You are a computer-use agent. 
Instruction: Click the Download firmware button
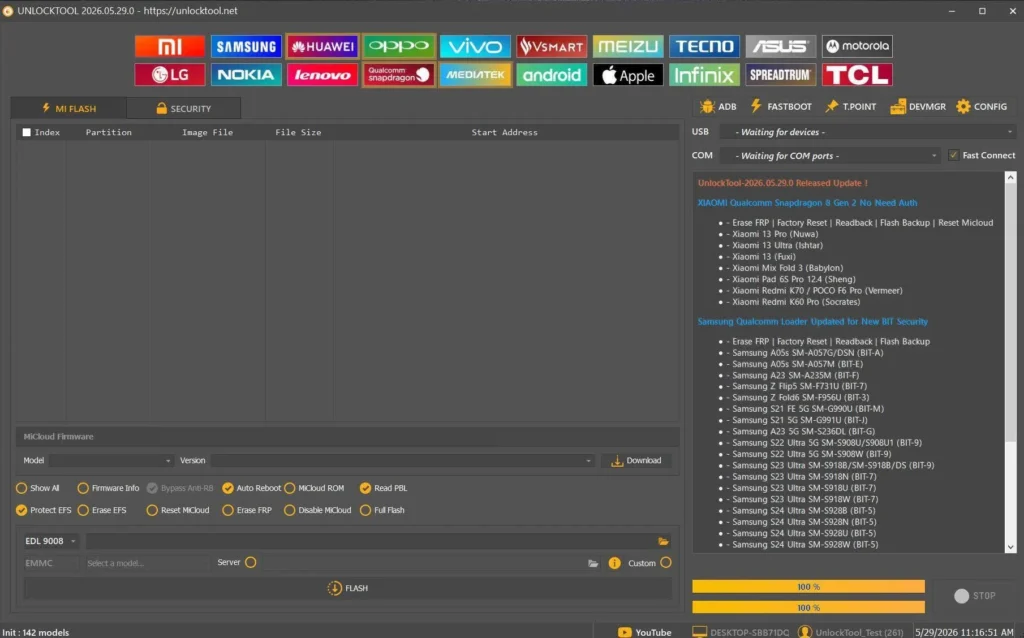[x=637, y=460]
